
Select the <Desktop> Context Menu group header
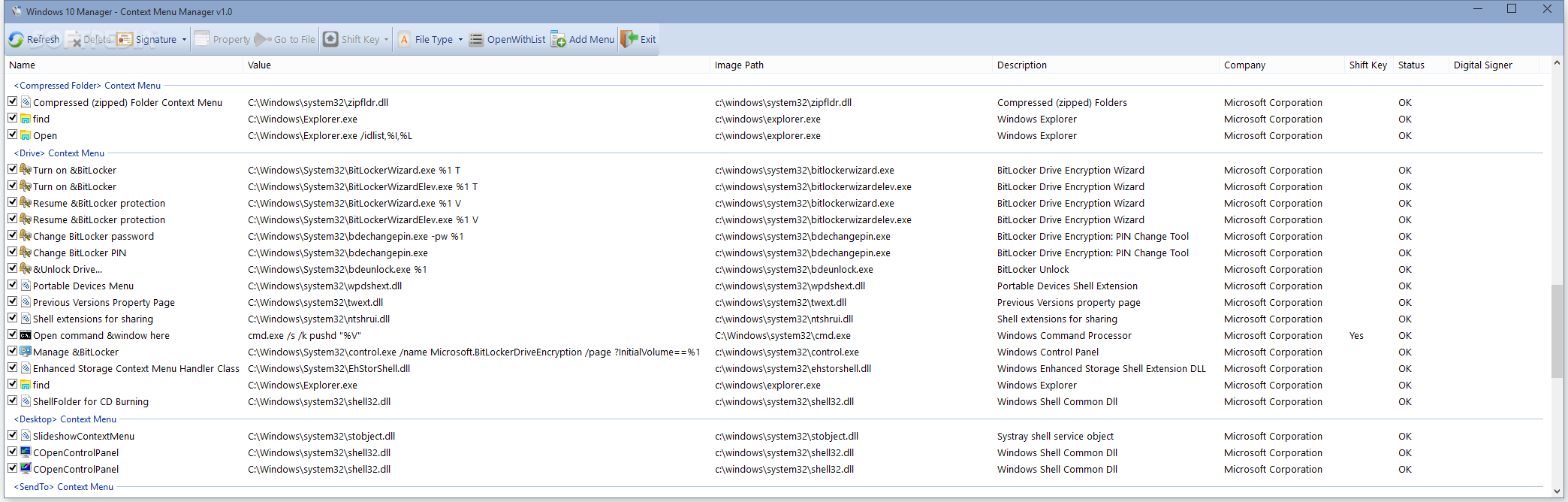tap(65, 419)
